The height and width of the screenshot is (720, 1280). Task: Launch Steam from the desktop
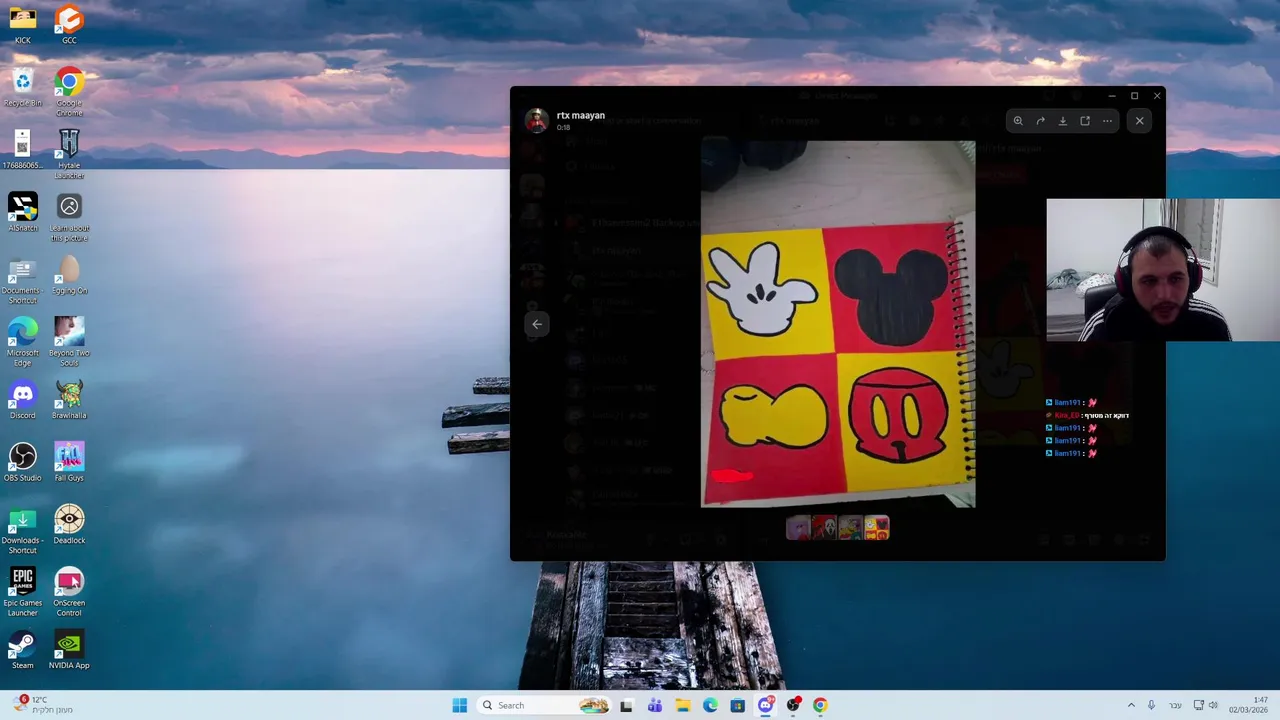[x=22, y=649]
